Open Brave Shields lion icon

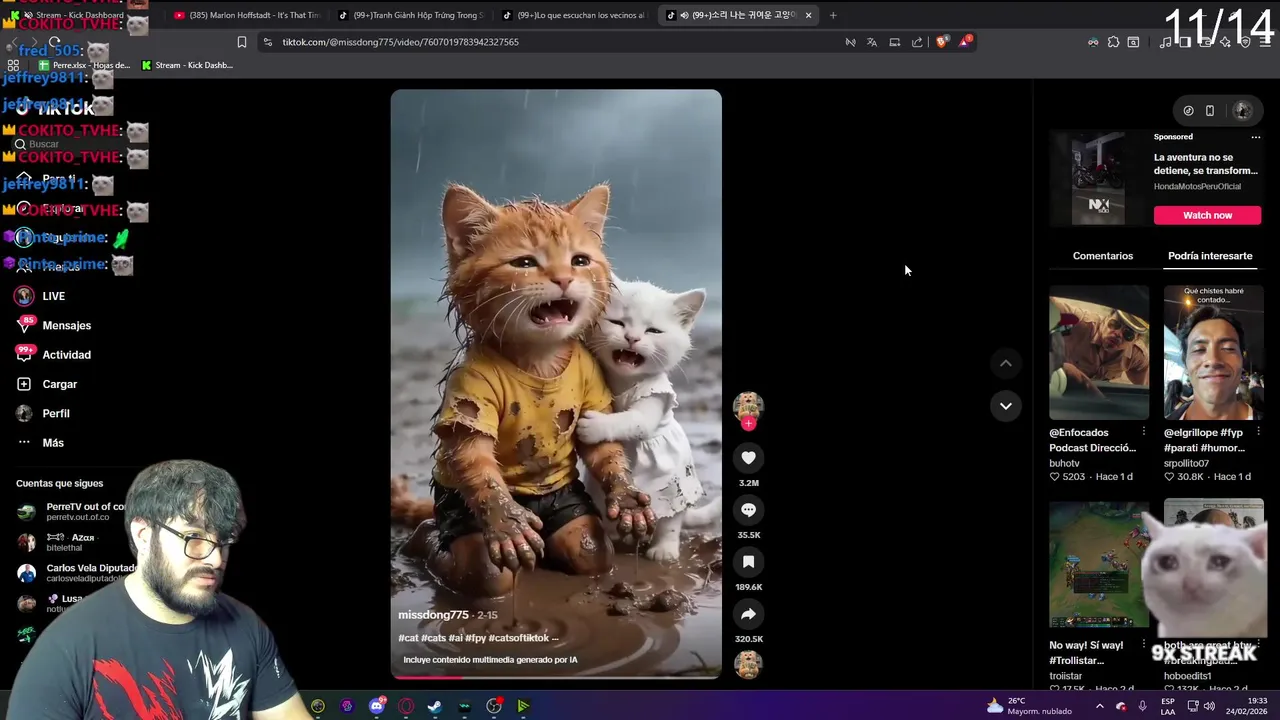941,42
